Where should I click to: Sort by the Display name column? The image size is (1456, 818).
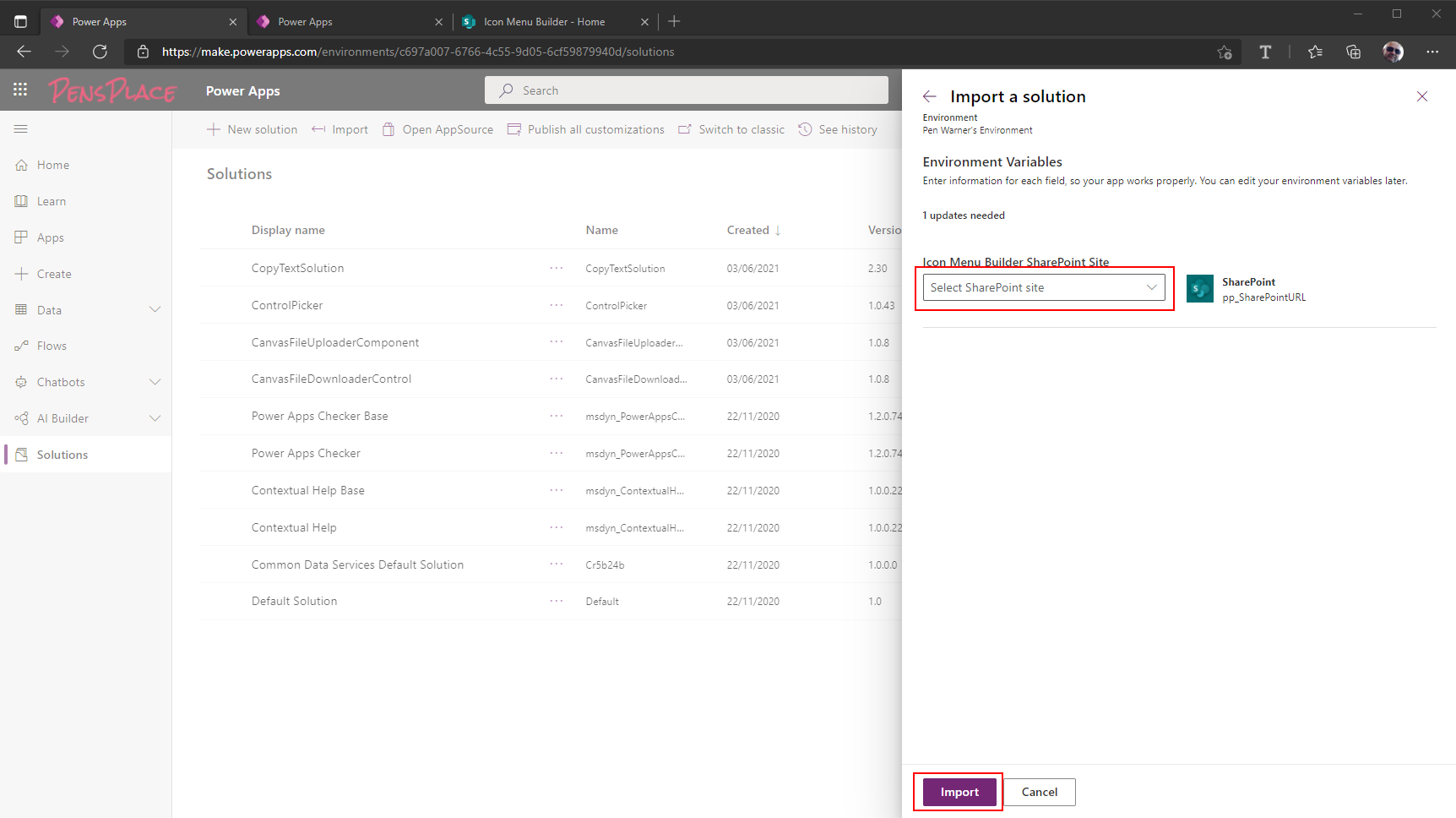(x=288, y=230)
